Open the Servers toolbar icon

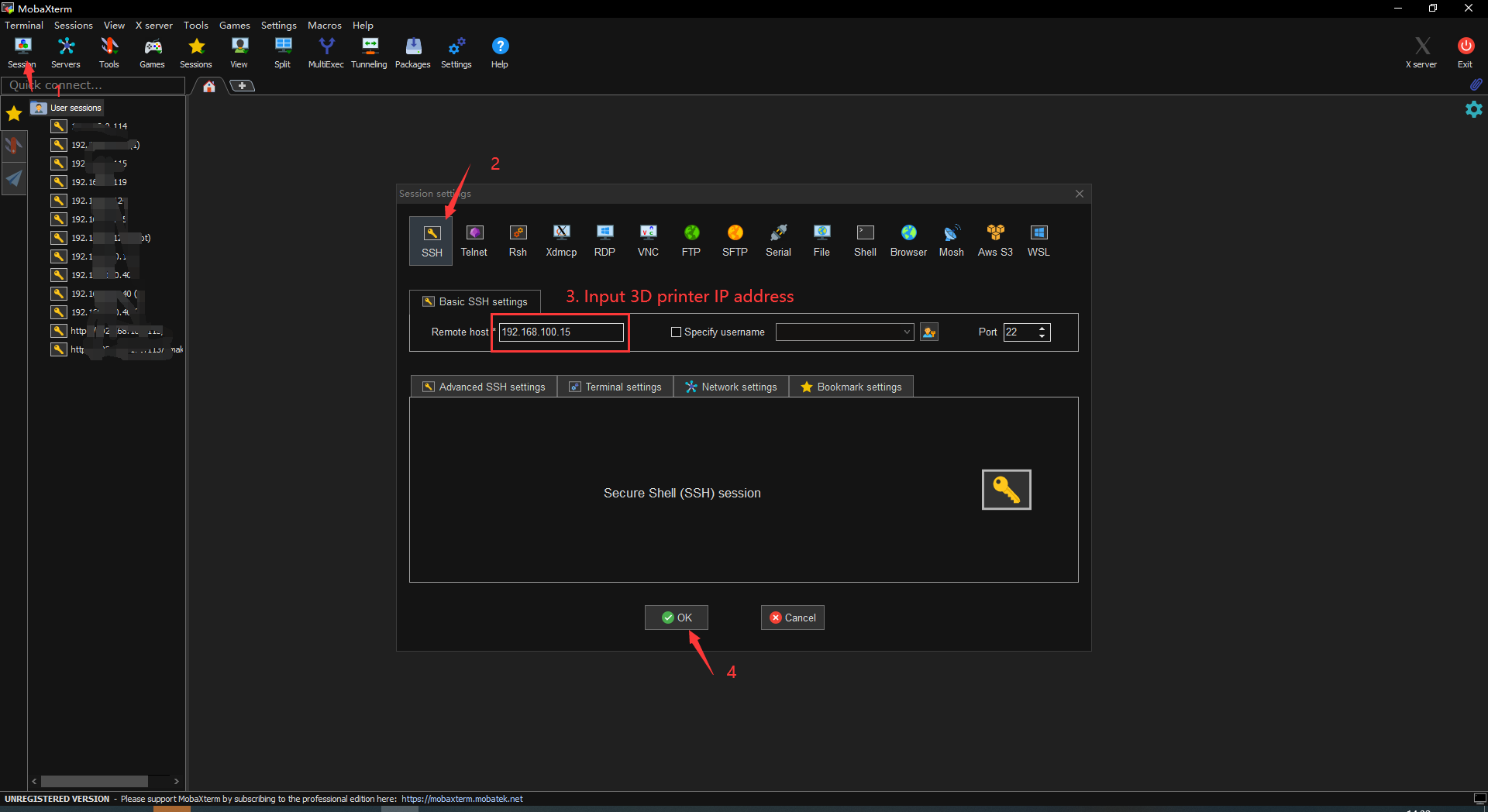(66, 53)
